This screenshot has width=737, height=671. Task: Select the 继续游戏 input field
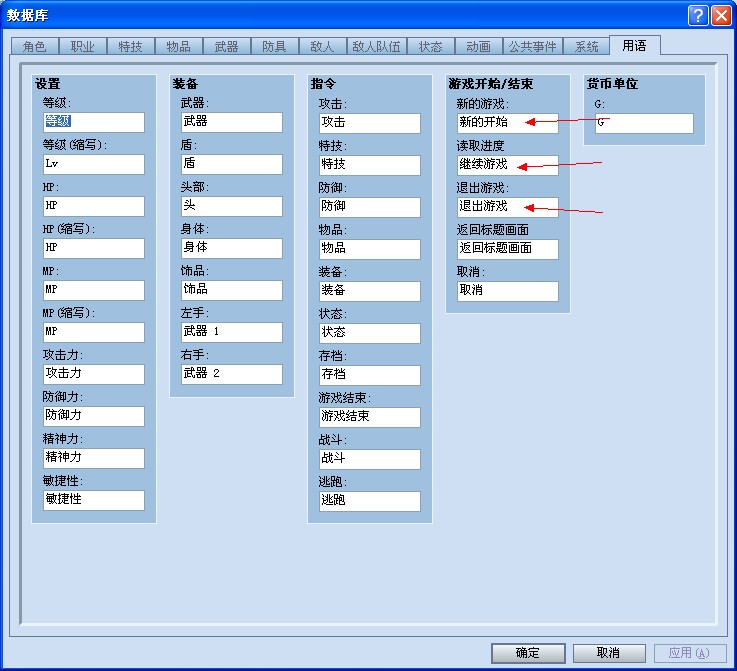tap(508, 165)
